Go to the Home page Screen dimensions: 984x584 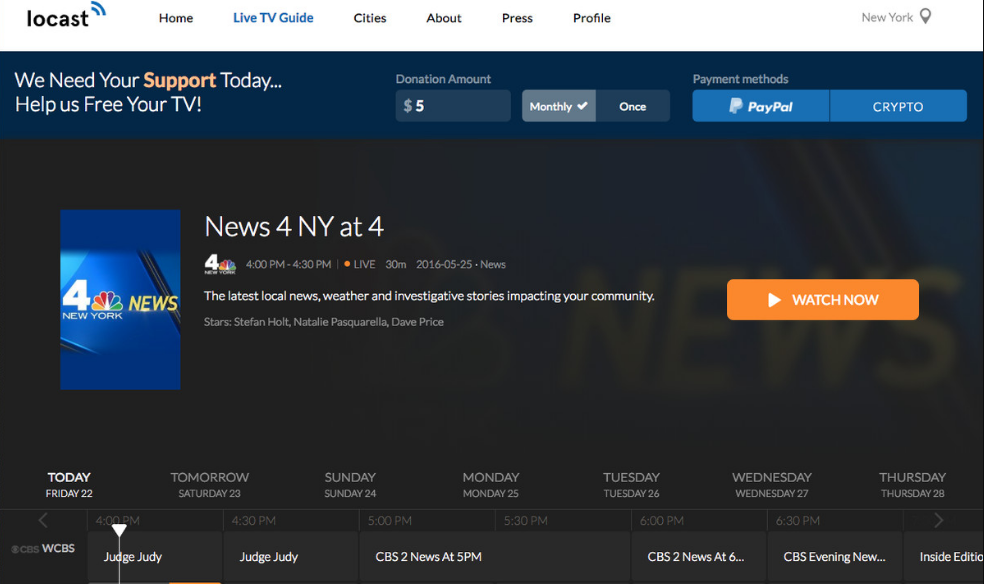(176, 18)
